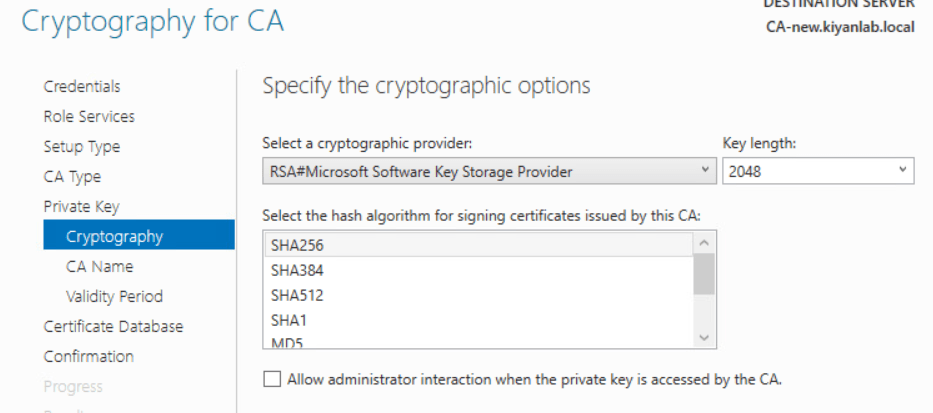Go to the Credentials step
The height and width of the screenshot is (413, 933).
click(x=82, y=87)
